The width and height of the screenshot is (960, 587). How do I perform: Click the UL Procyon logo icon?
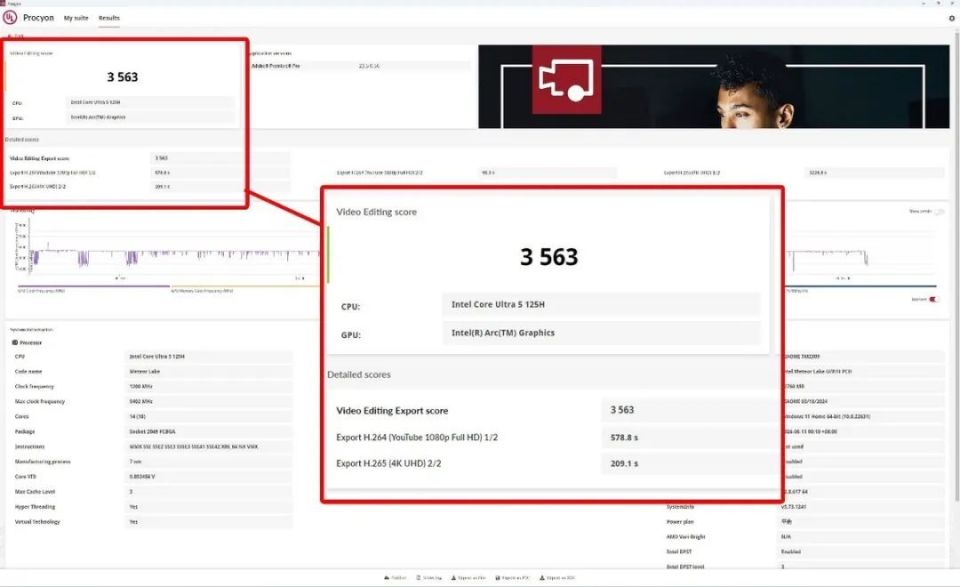[10, 18]
